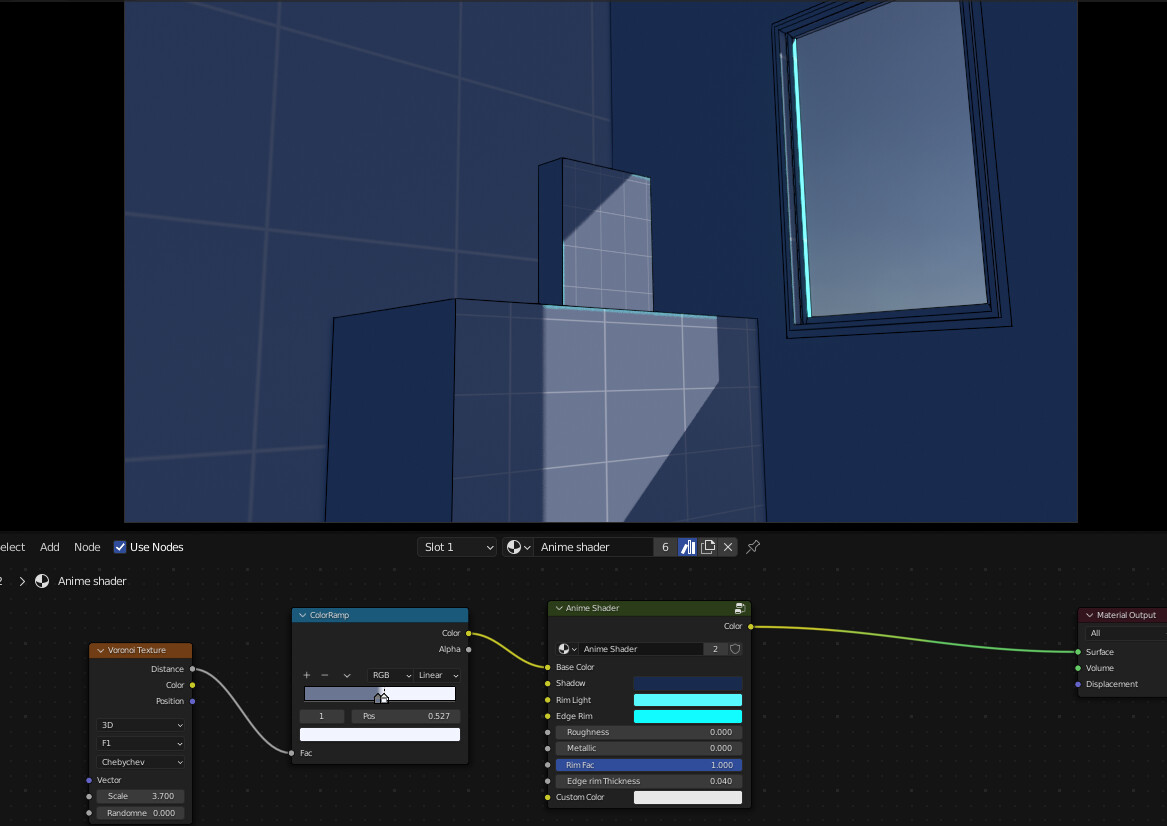Disable the Use Nodes checkbox
The height and width of the screenshot is (826, 1167).
coord(120,547)
